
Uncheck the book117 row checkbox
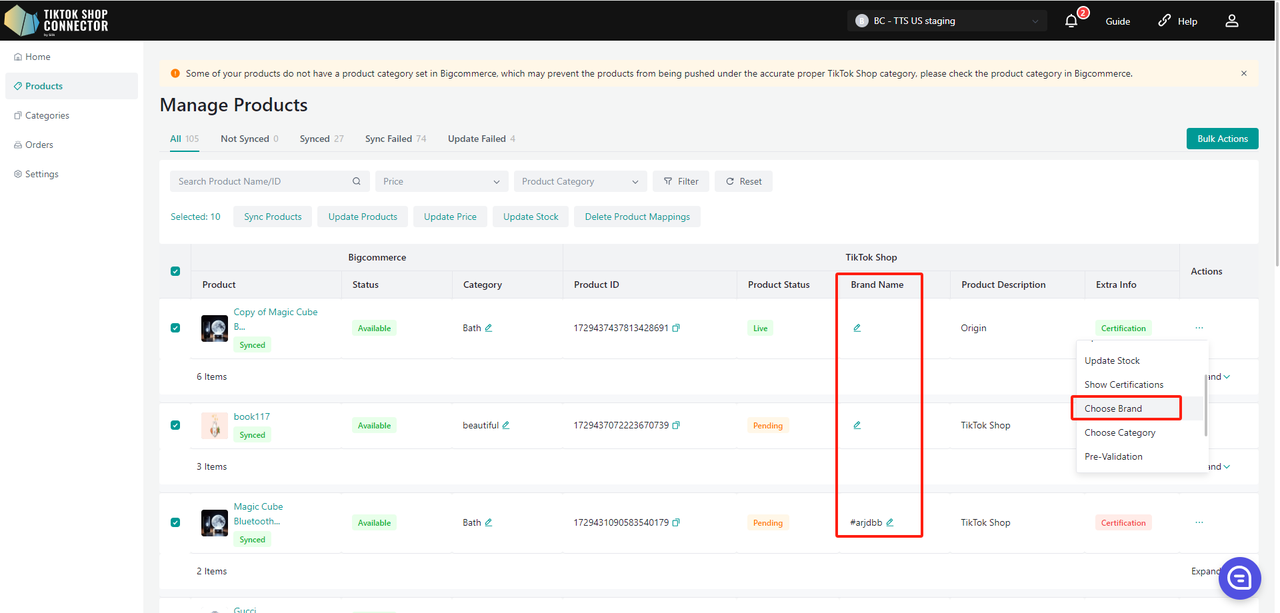pyautogui.click(x=176, y=425)
